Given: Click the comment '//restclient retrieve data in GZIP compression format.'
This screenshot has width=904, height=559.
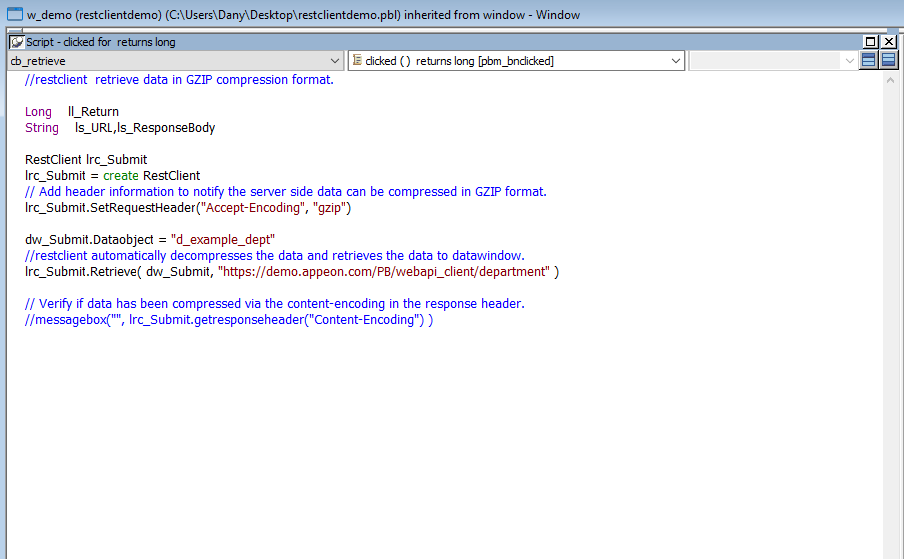Looking at the screenshot, I should coord(179,80).
